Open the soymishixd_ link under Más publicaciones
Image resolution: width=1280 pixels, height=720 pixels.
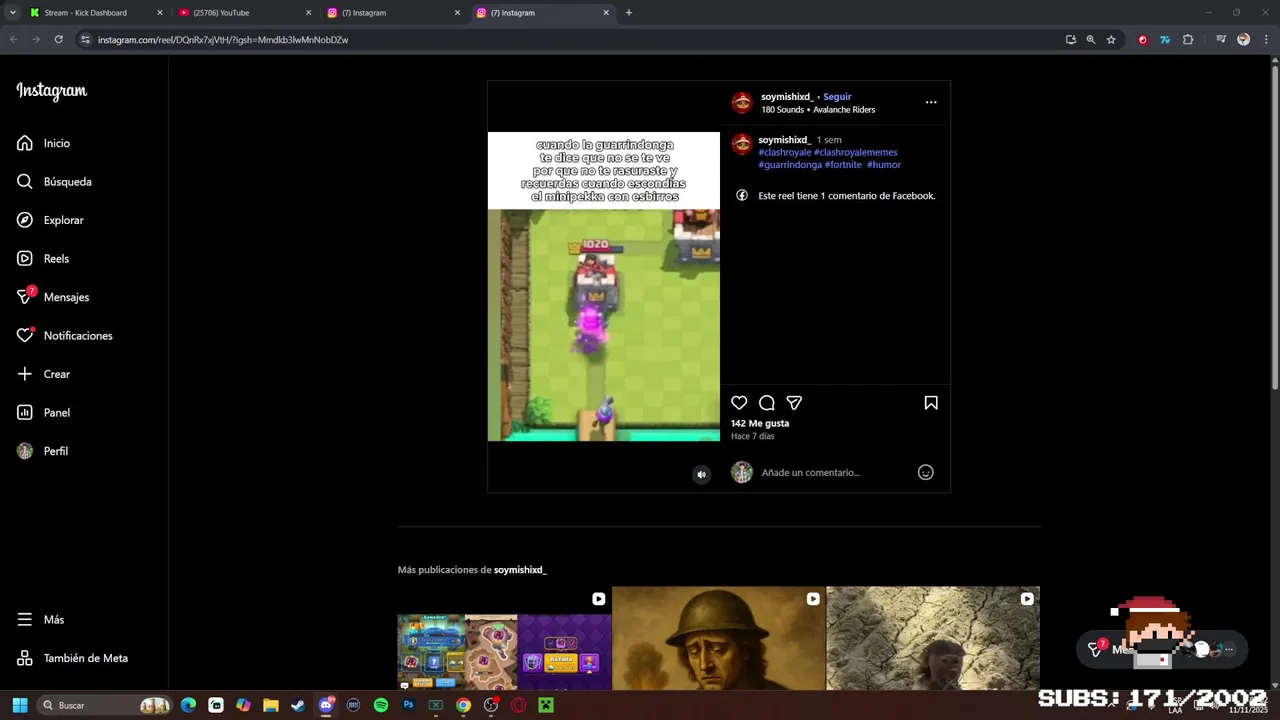[x=520, y=570]
